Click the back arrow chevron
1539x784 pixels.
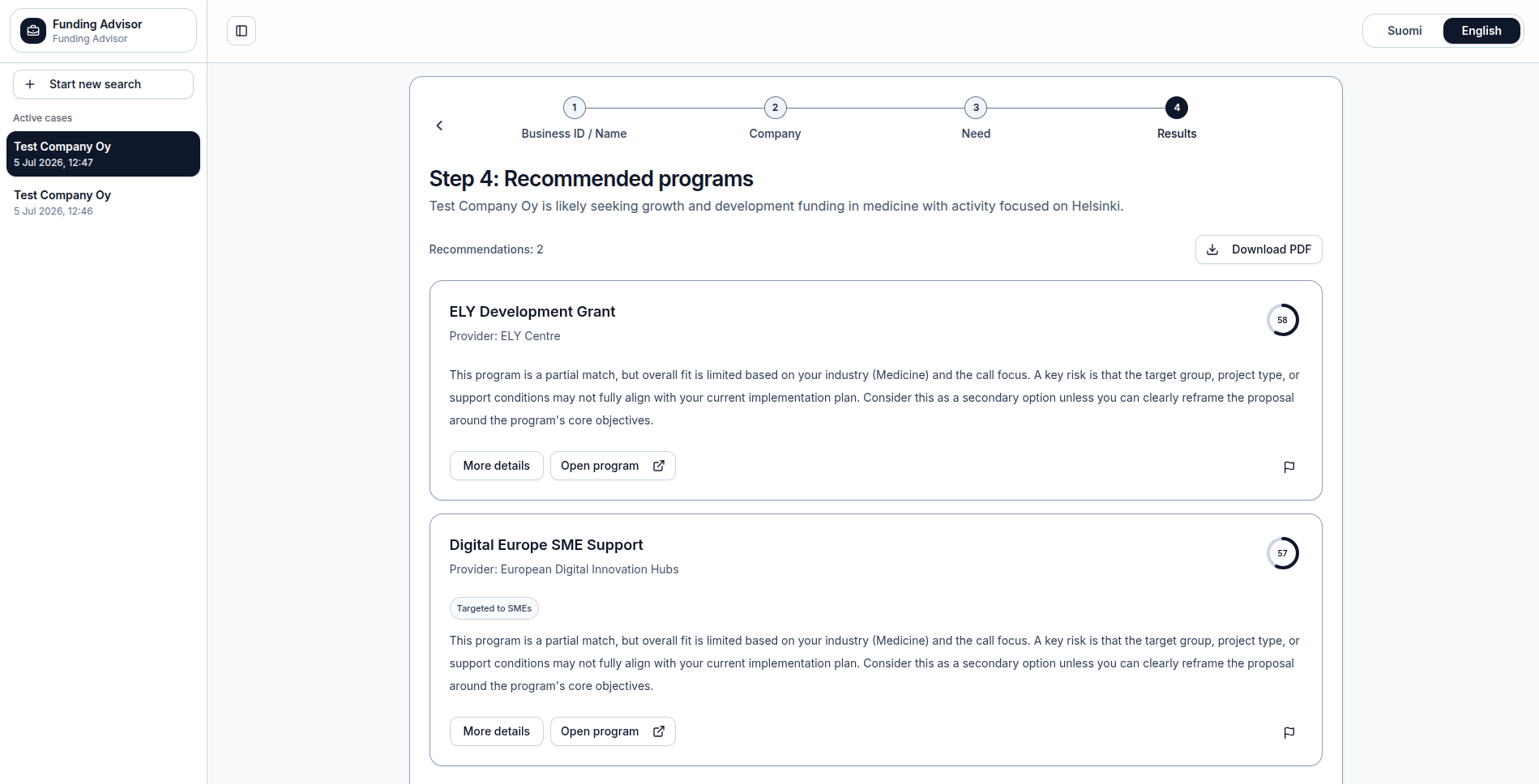pyautogui.click(x=439, y=126)
